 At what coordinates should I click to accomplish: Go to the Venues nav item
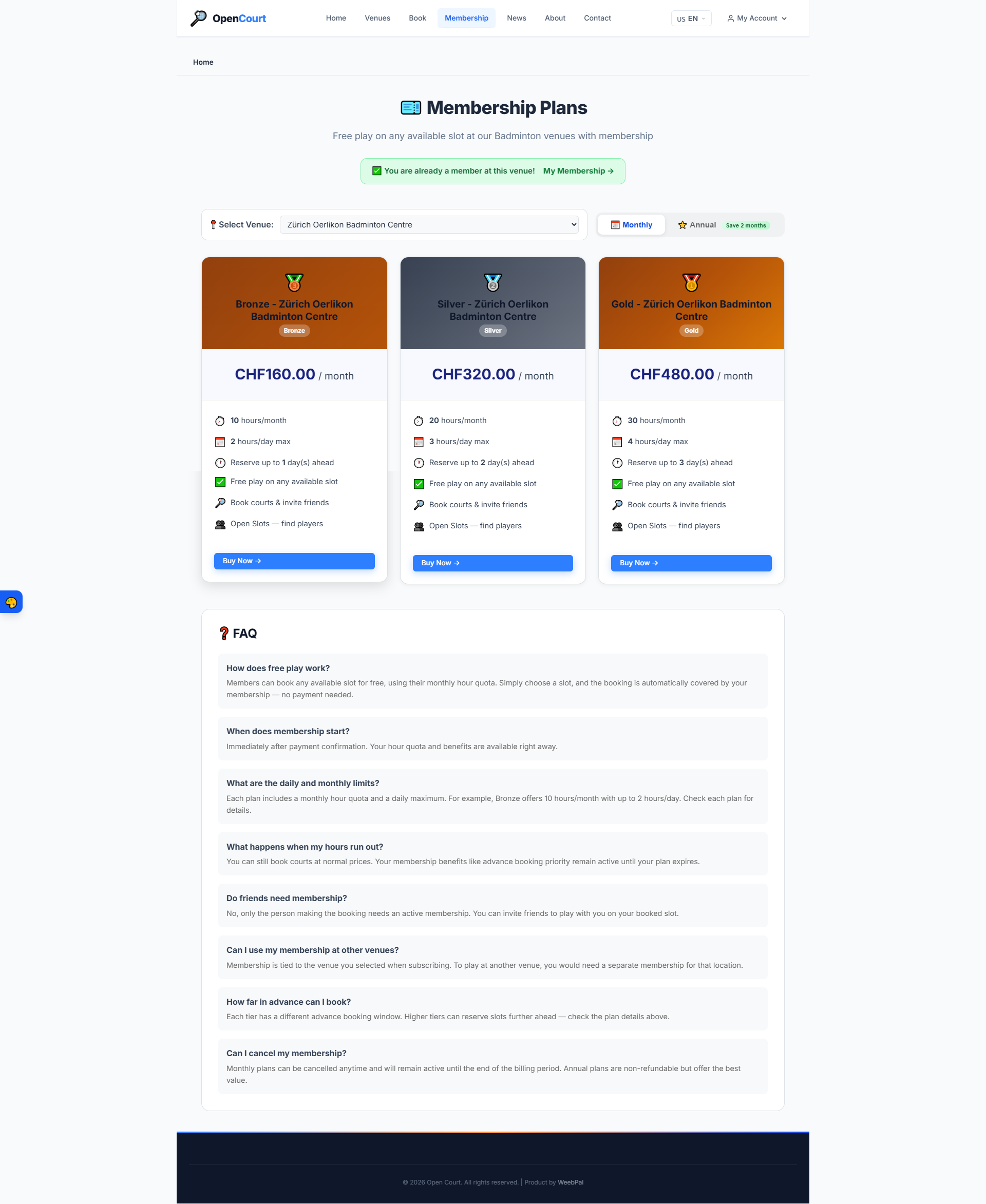click(x=377, y=18)
